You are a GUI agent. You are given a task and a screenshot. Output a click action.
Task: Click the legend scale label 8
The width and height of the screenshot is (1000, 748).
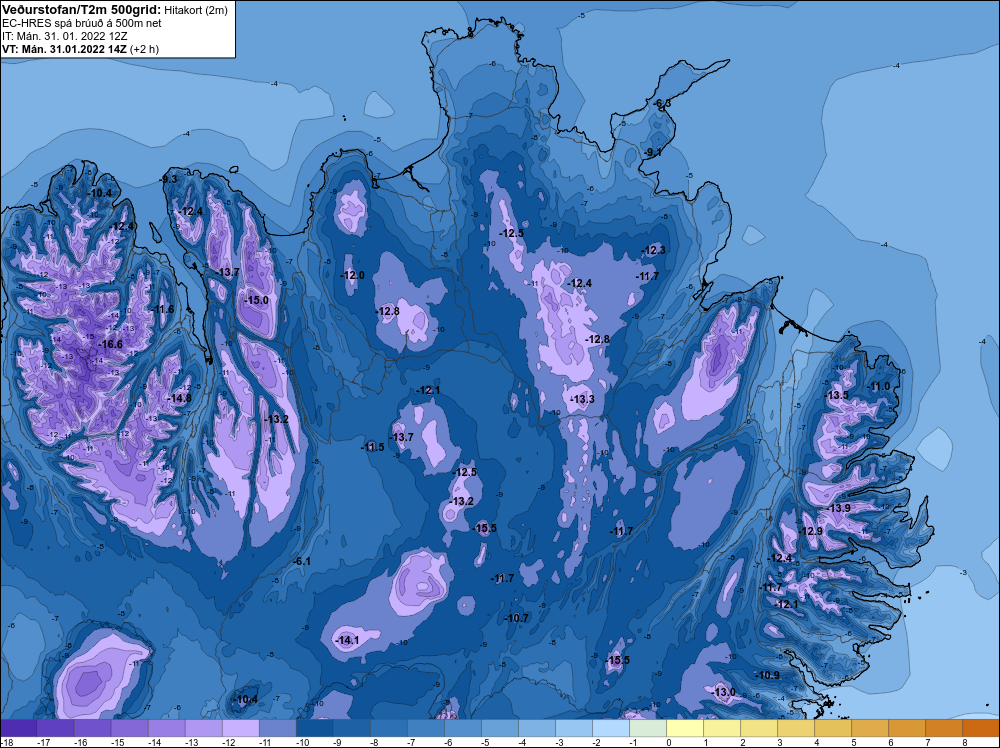965,742
